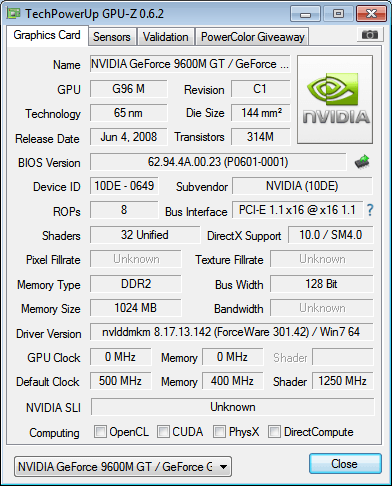Toggle the DirectCompute checkbox
This screenshot has height=486, width=392.
pos(274,431)
